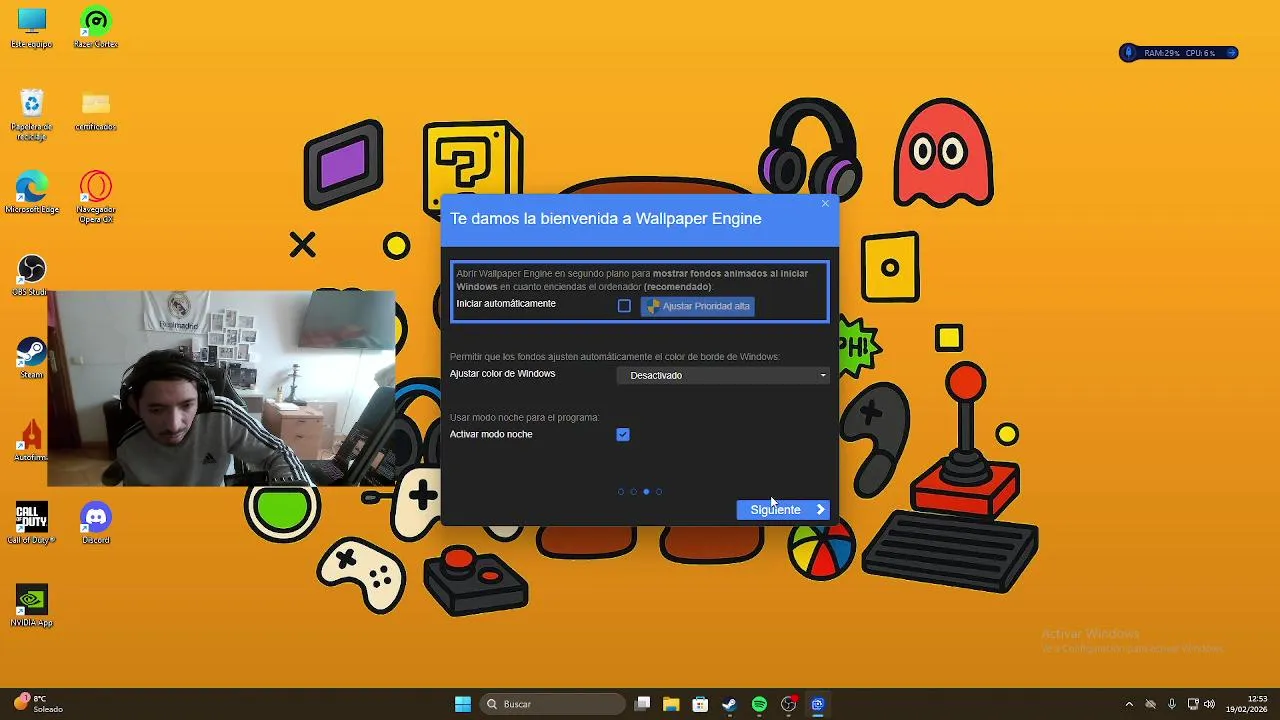
Task: Switch to OBS Studio in taskbar
Action: (x=789, y=704)
